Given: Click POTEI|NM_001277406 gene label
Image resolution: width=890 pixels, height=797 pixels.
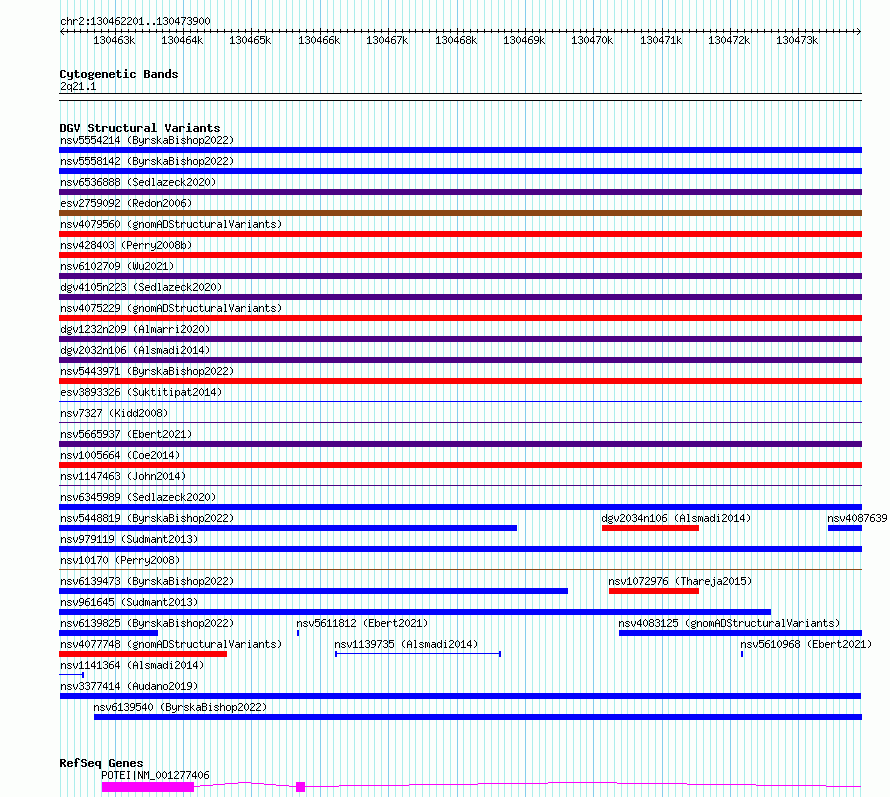Looking at the screenshot, I should coord(155,775).
